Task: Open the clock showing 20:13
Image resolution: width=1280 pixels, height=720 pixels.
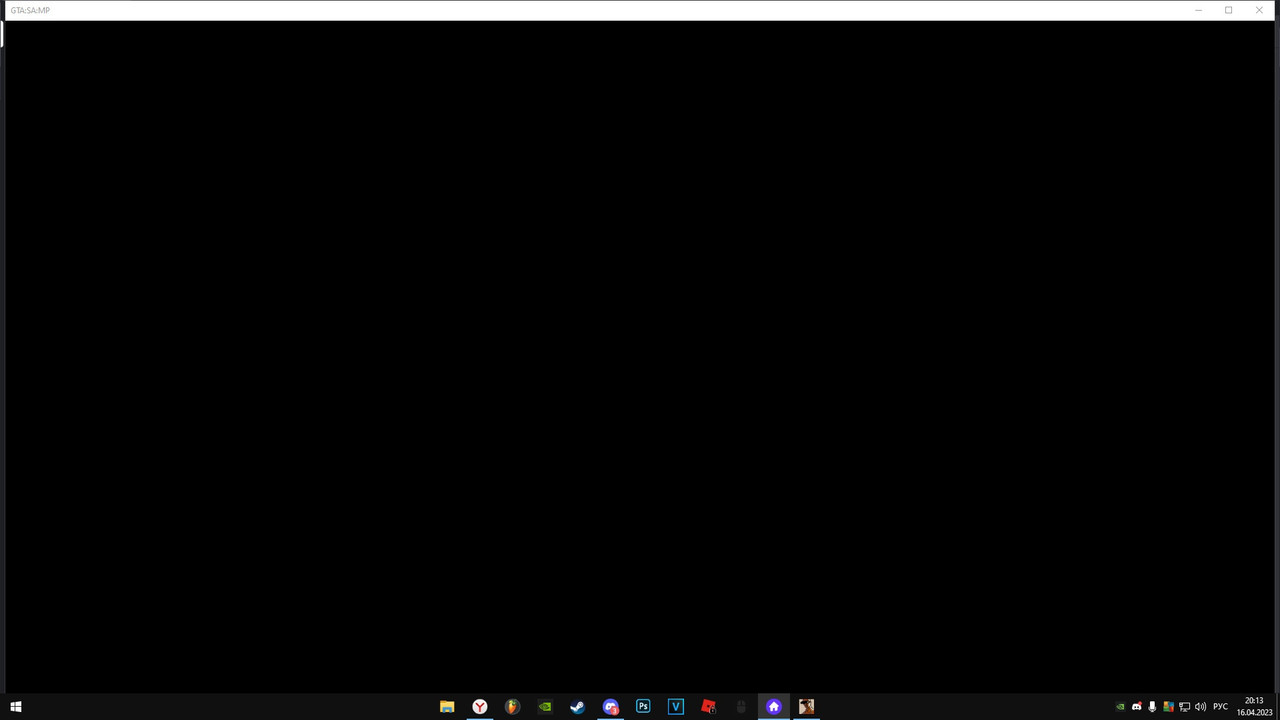Action: (1254, 706)
